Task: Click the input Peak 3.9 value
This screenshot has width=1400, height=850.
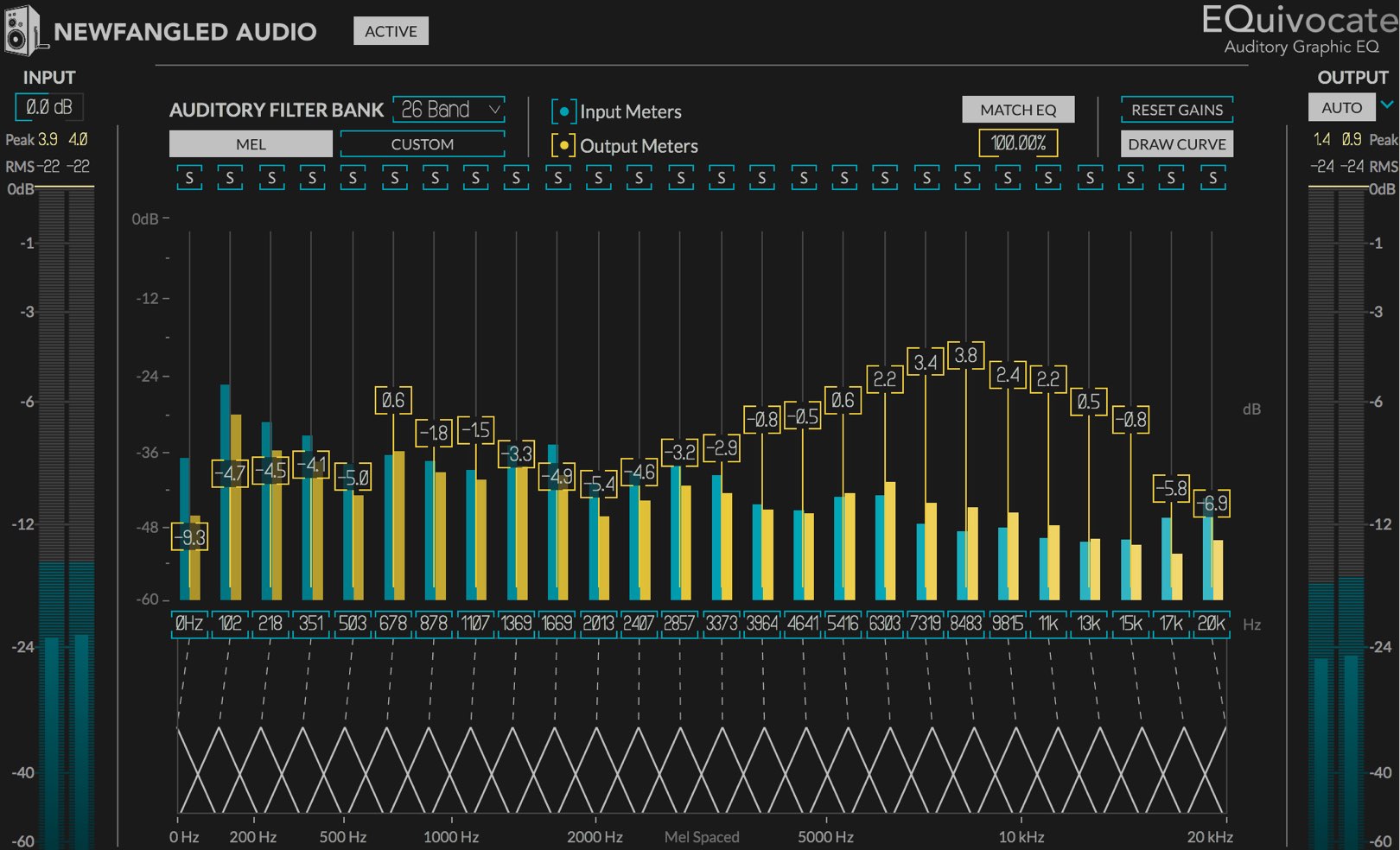Action: (x=48, y=139)
